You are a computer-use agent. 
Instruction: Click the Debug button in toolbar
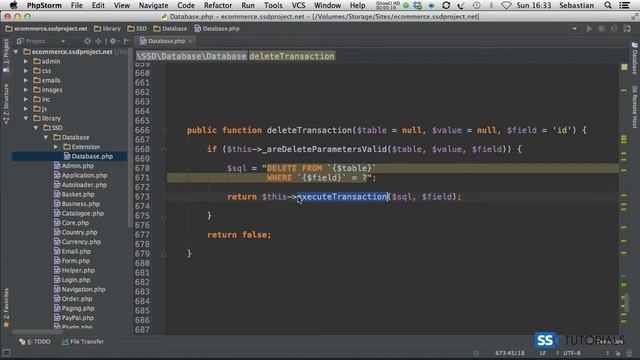[601, 29]
